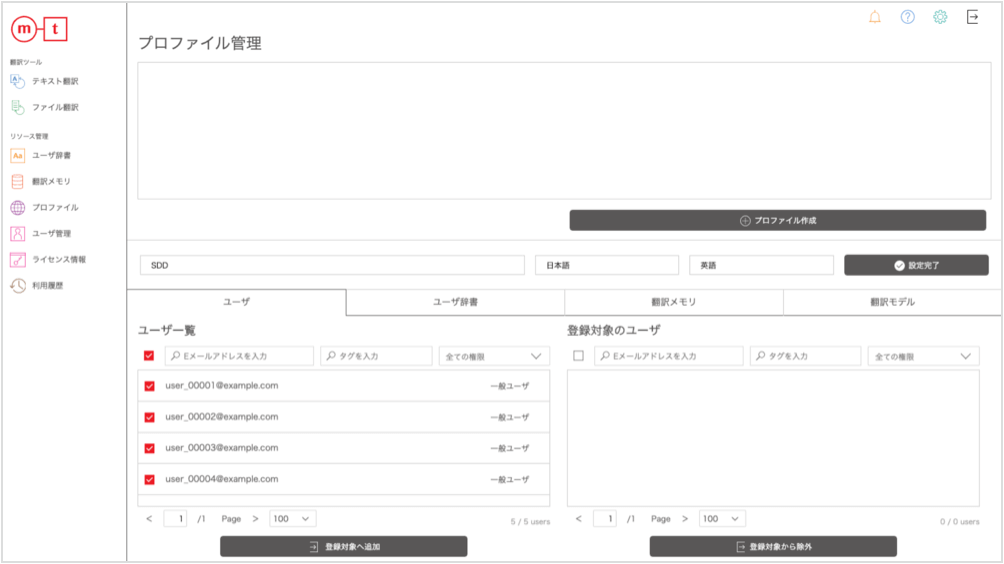This screenshot has height=564, width=1004.
Task: Click the ユーザ辞書 dictionary icon in sidebar
Action: 17,155
